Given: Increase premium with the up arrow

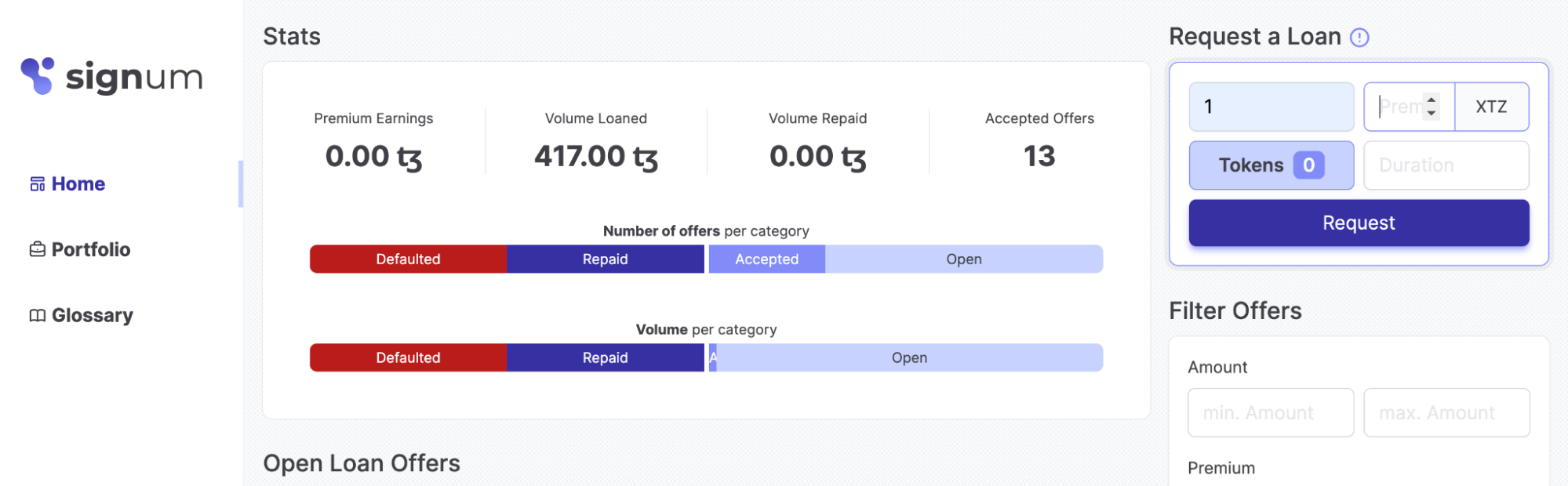Looking at the screenshot, I should pos(1432,100).
